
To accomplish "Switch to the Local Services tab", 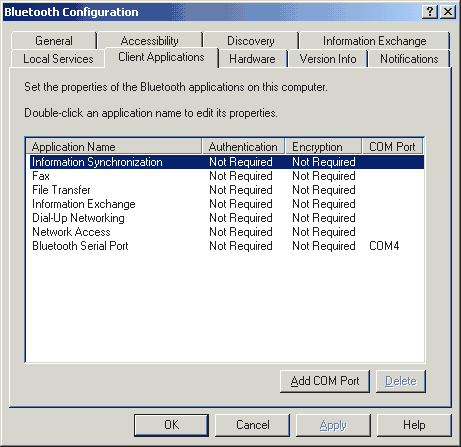I will tap(58, 59).
